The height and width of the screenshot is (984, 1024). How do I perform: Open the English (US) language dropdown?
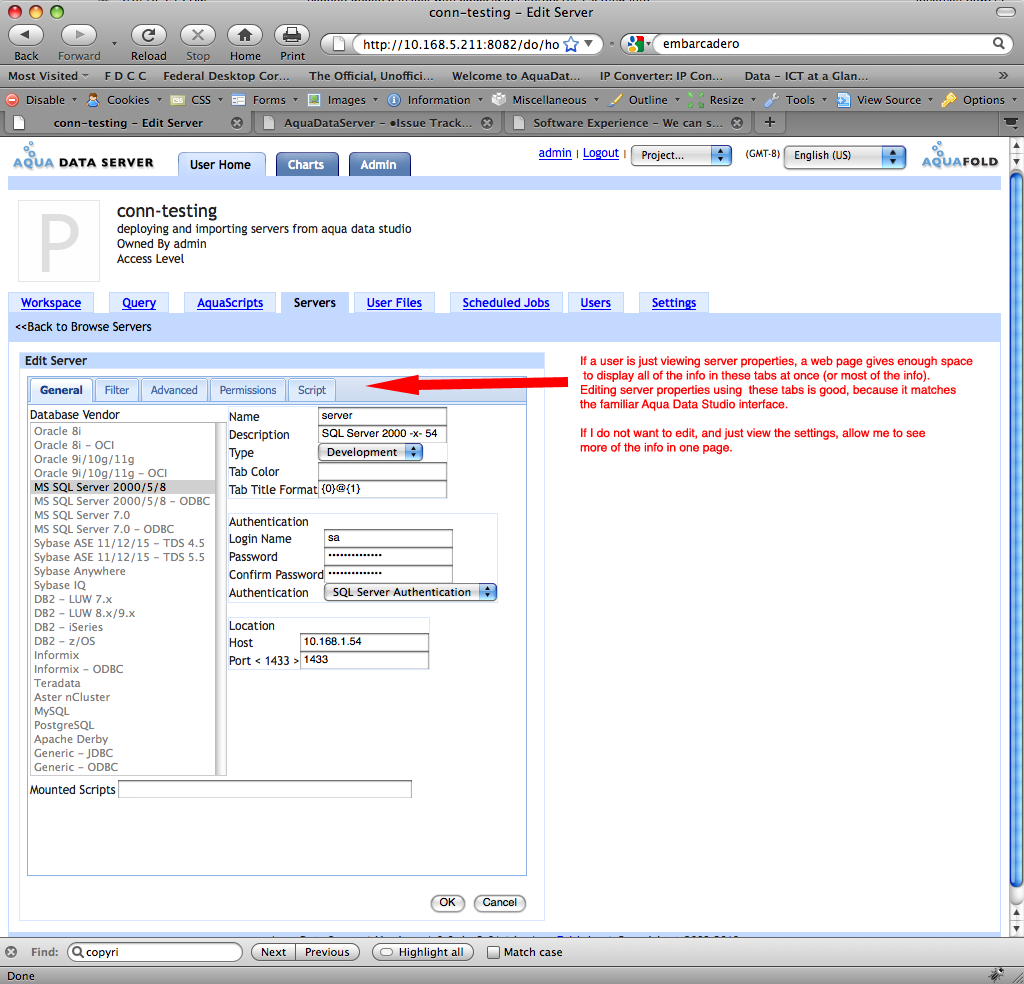point(844,155)
